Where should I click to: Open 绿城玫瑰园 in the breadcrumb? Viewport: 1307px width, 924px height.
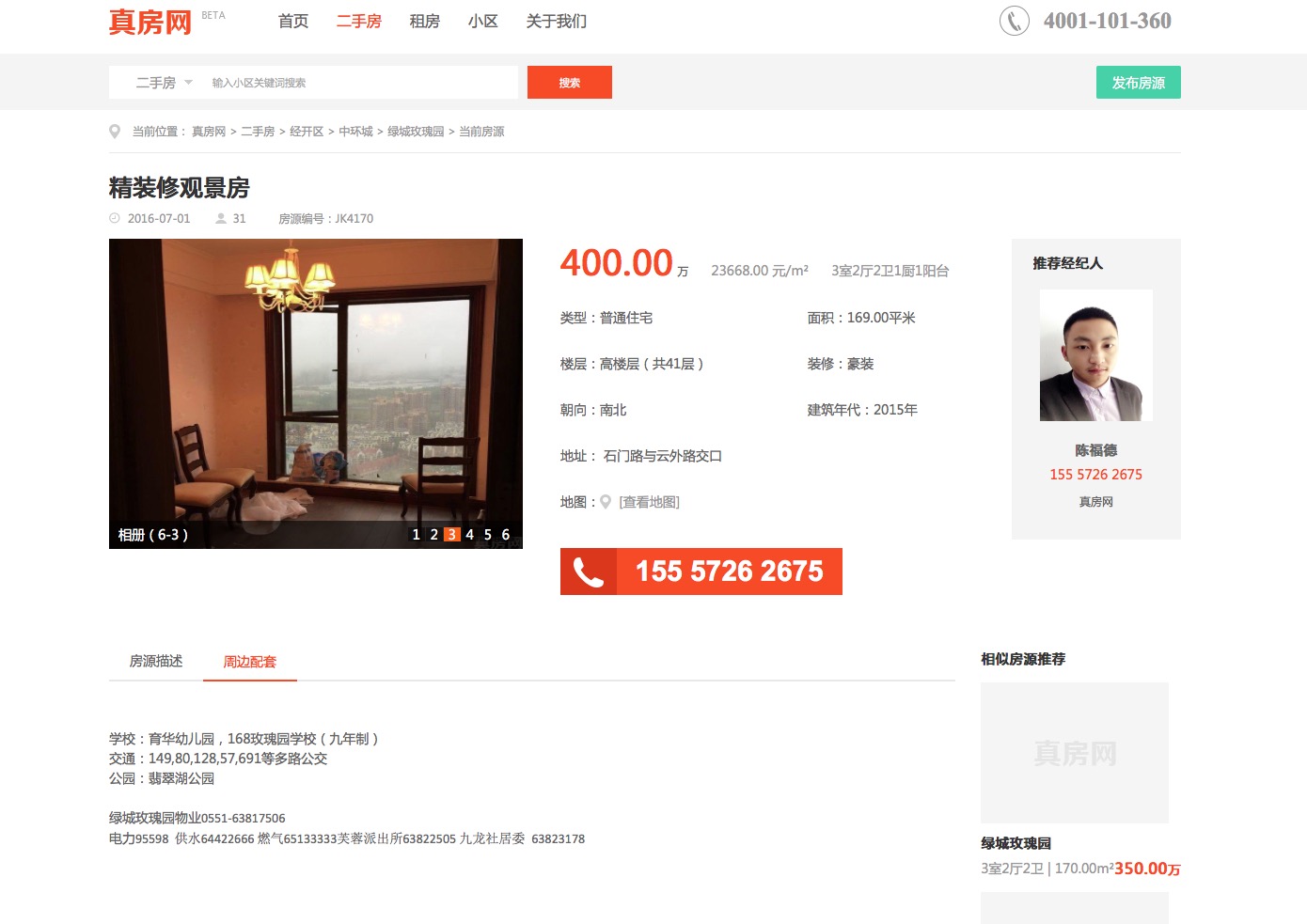tap(416, 132)
